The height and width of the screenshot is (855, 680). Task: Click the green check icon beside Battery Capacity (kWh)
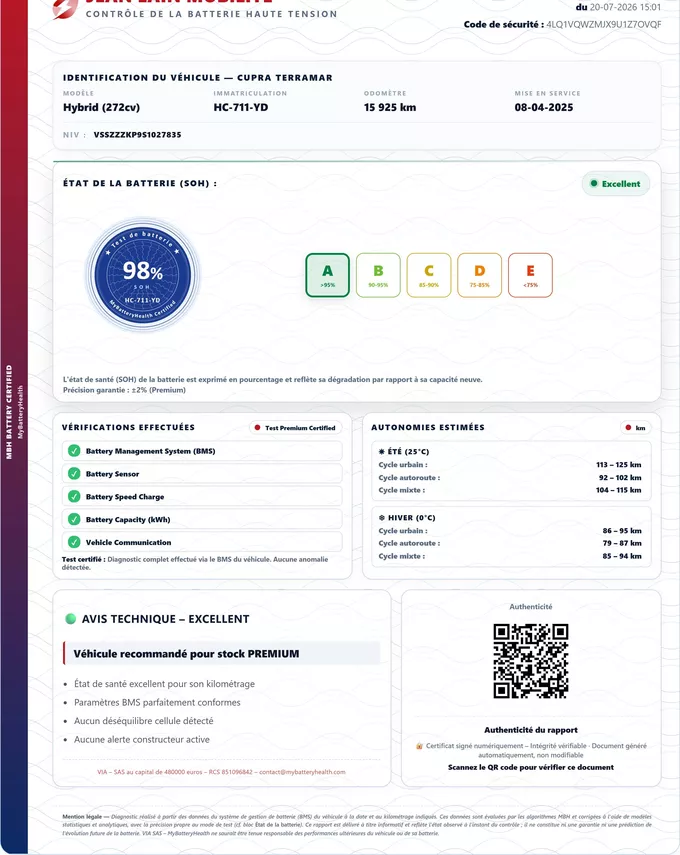(x=74, y=520)
